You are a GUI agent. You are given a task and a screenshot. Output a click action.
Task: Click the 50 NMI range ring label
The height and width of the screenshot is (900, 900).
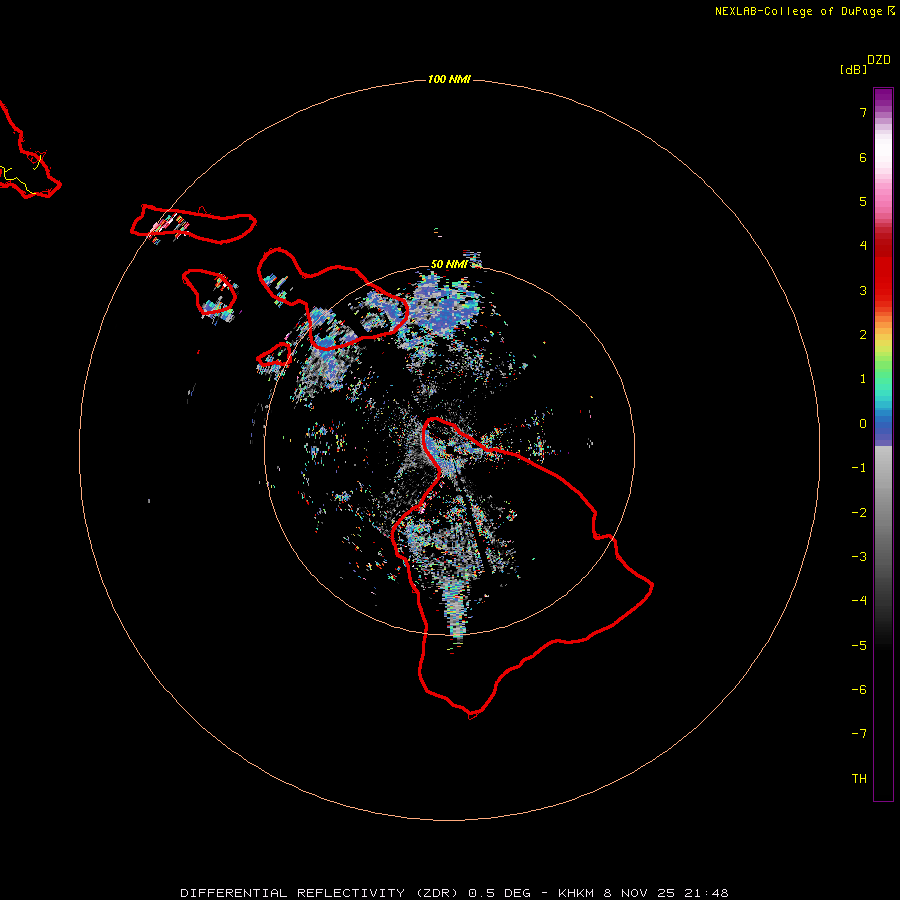pyautogui.click(x=449, y=264)
